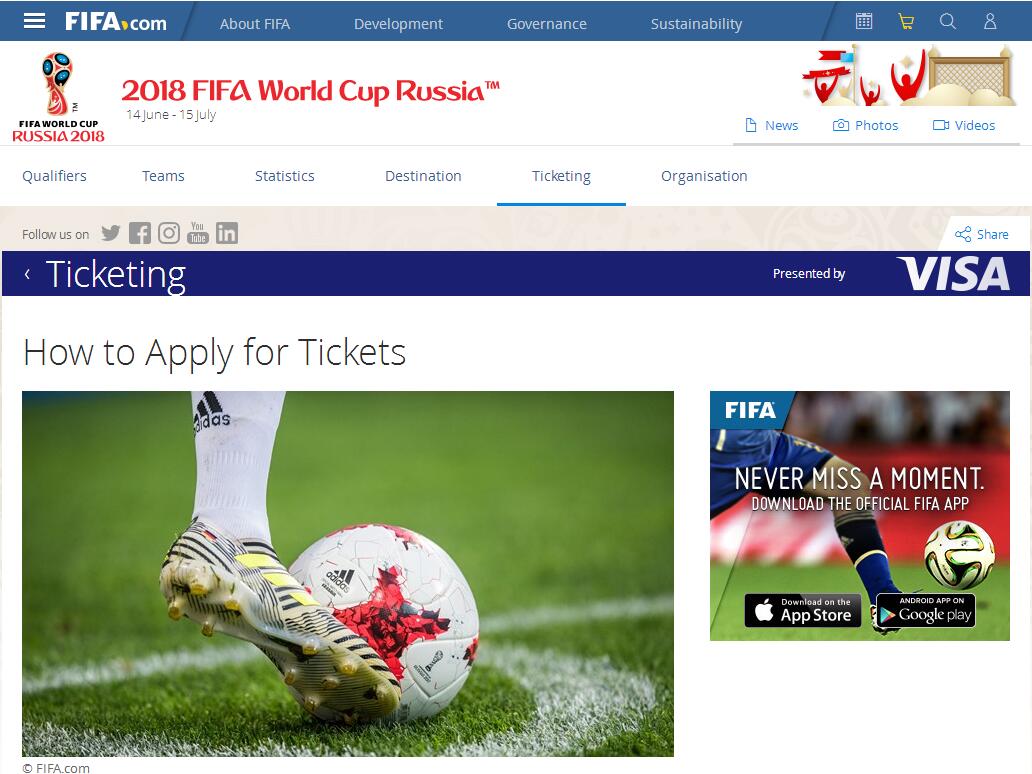Click the search magnifier icon
This screenshot has height=774, width=1032.
948,21
